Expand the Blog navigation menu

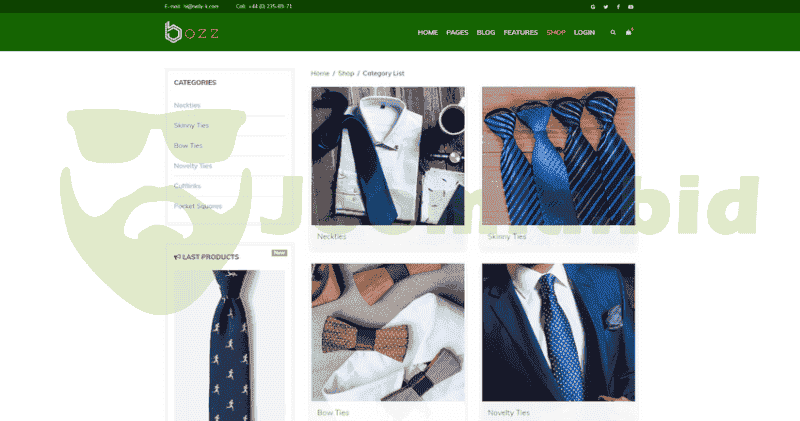[486, 32]
